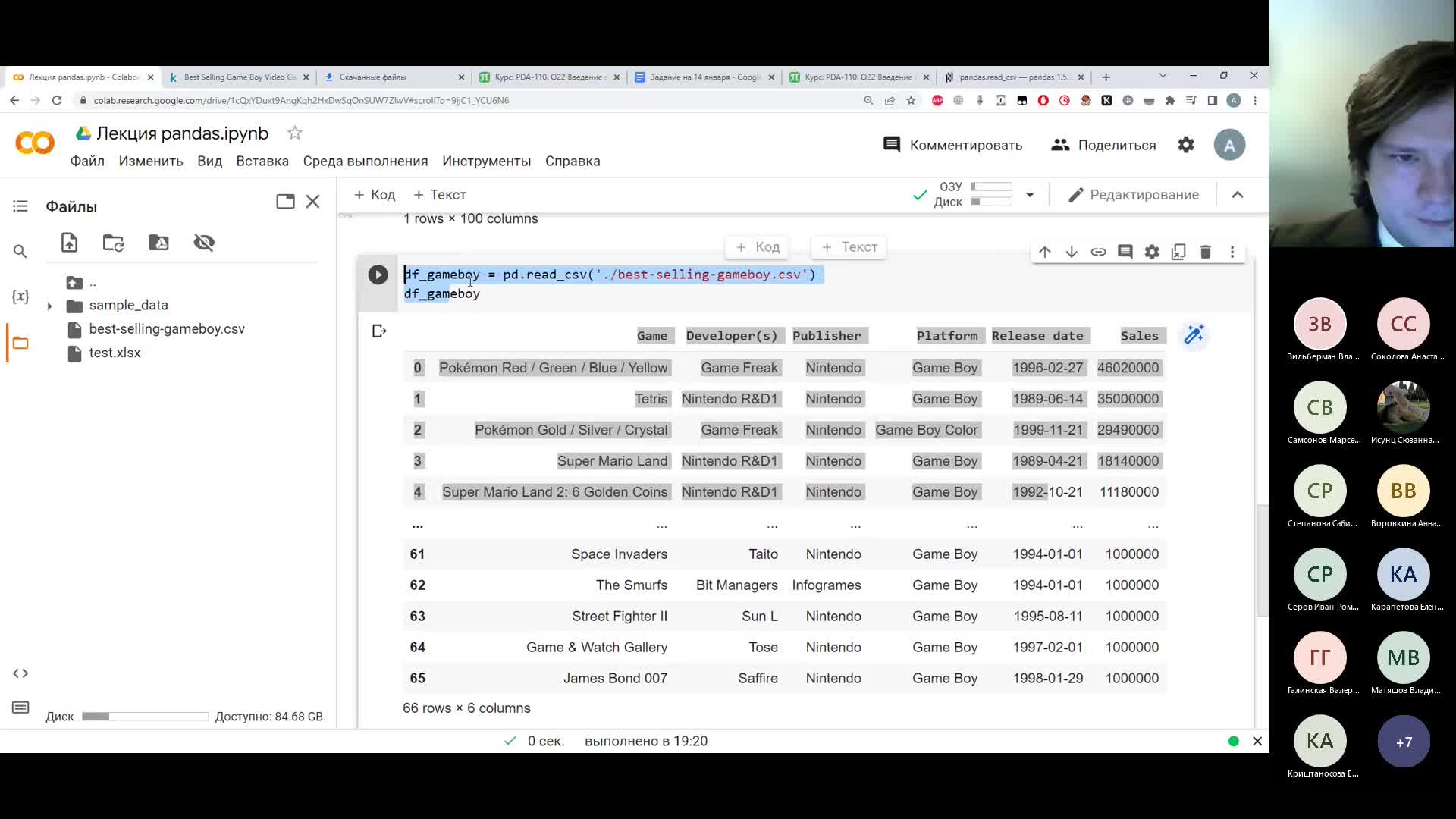Star the notebook Лекция pandas.ipynb
This screenshot has height=819, width=1456.
(295, 133)
